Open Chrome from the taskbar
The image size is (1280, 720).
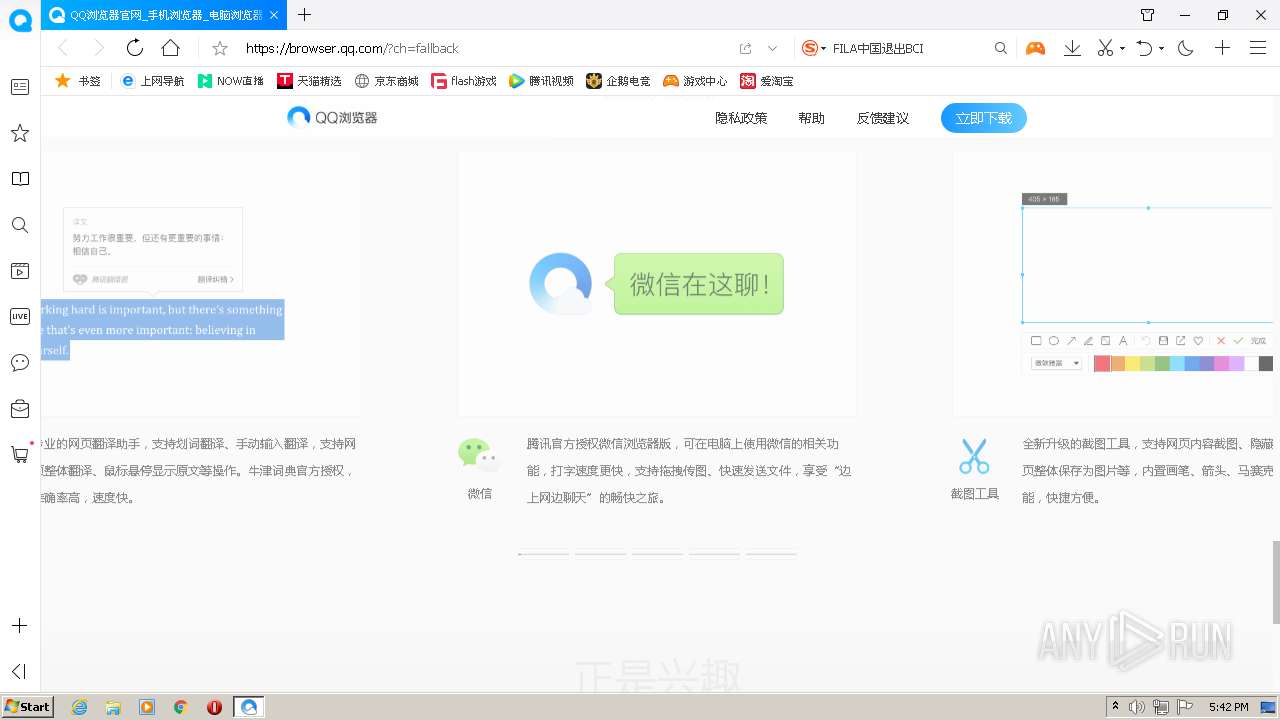180,707
